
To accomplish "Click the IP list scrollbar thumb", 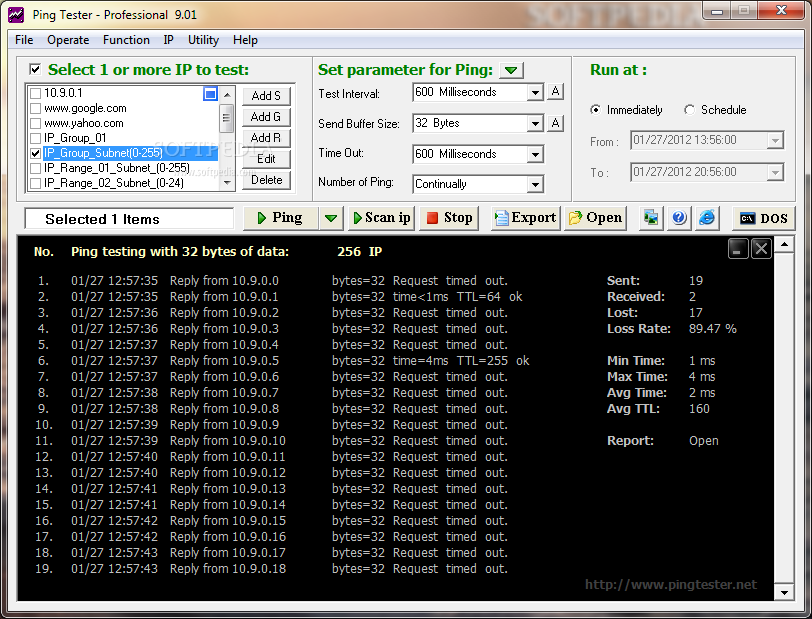I will (x=227, y=117).
